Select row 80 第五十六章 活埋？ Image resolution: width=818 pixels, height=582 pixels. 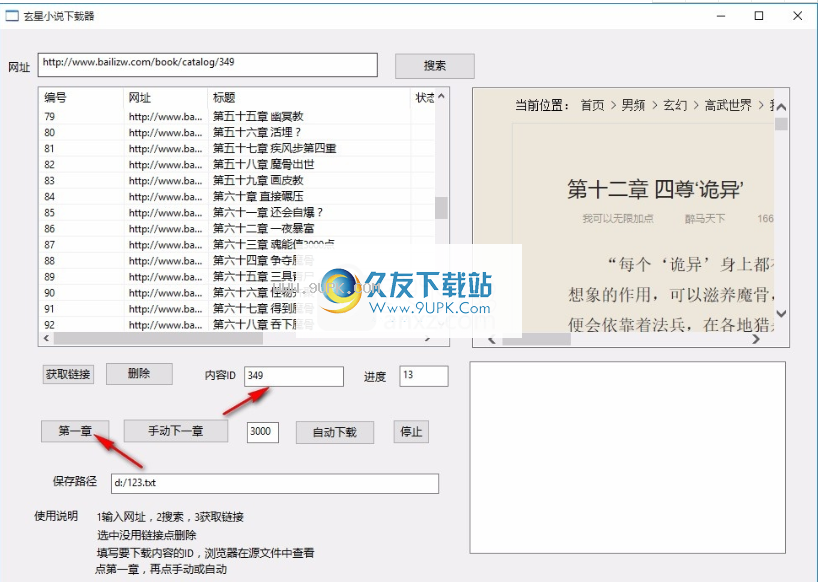pos(237,132)
